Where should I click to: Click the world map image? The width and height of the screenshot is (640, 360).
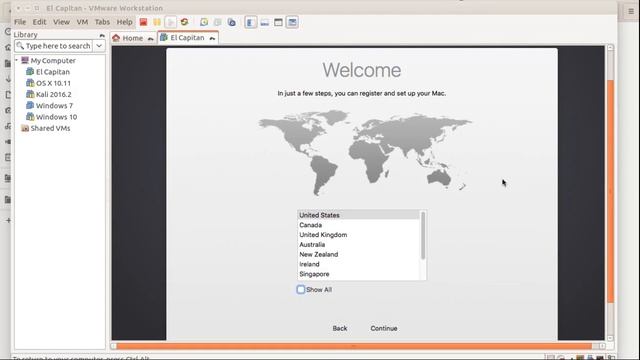(x=365, y=153)
